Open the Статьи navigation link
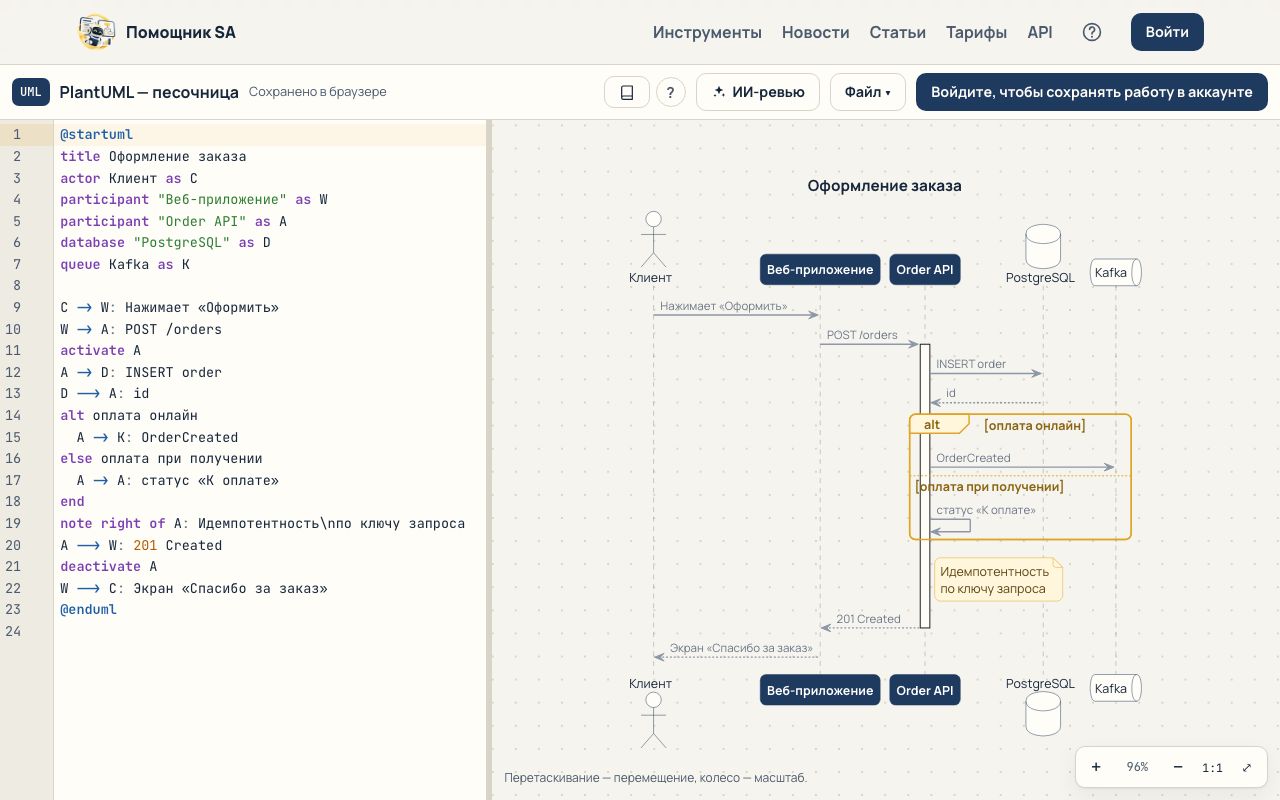1280x800 pixels. tap(898, 32)
